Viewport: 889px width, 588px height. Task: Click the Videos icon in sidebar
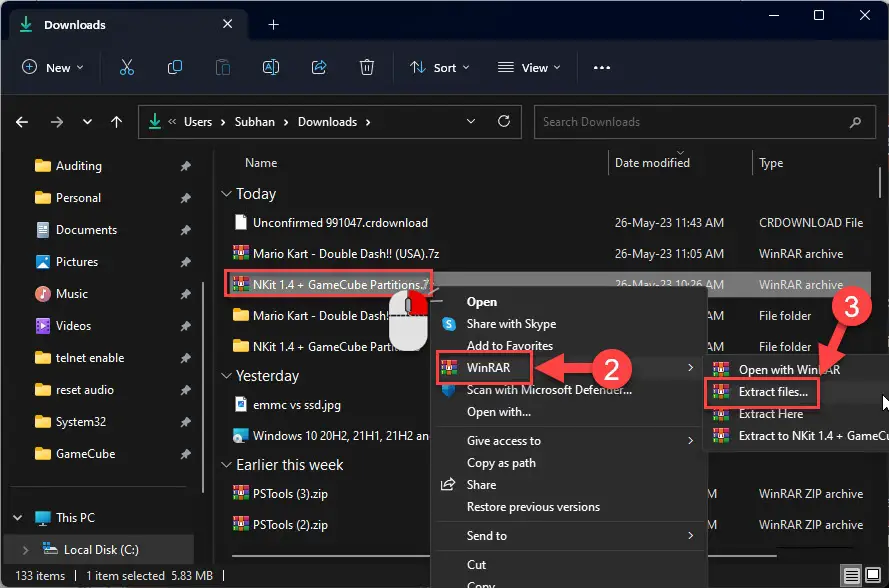43,325
